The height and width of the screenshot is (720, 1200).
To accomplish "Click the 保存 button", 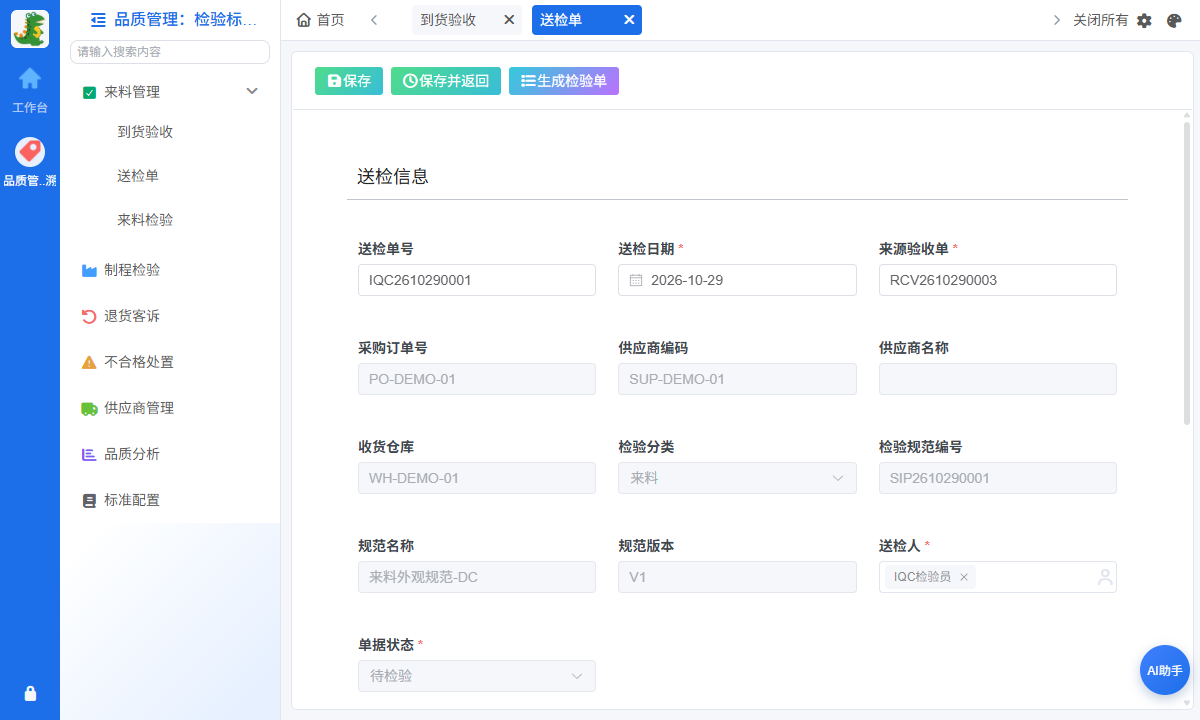I will (x=349, y=81).
